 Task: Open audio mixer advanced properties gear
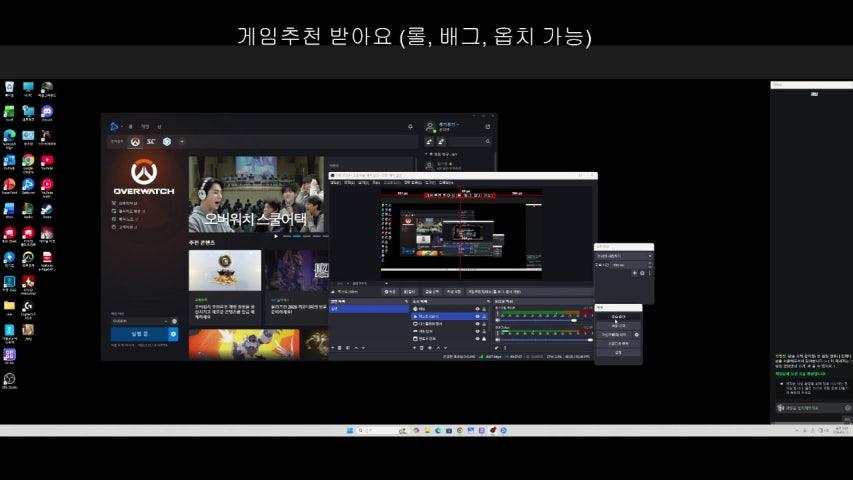[x=497, y=348]
